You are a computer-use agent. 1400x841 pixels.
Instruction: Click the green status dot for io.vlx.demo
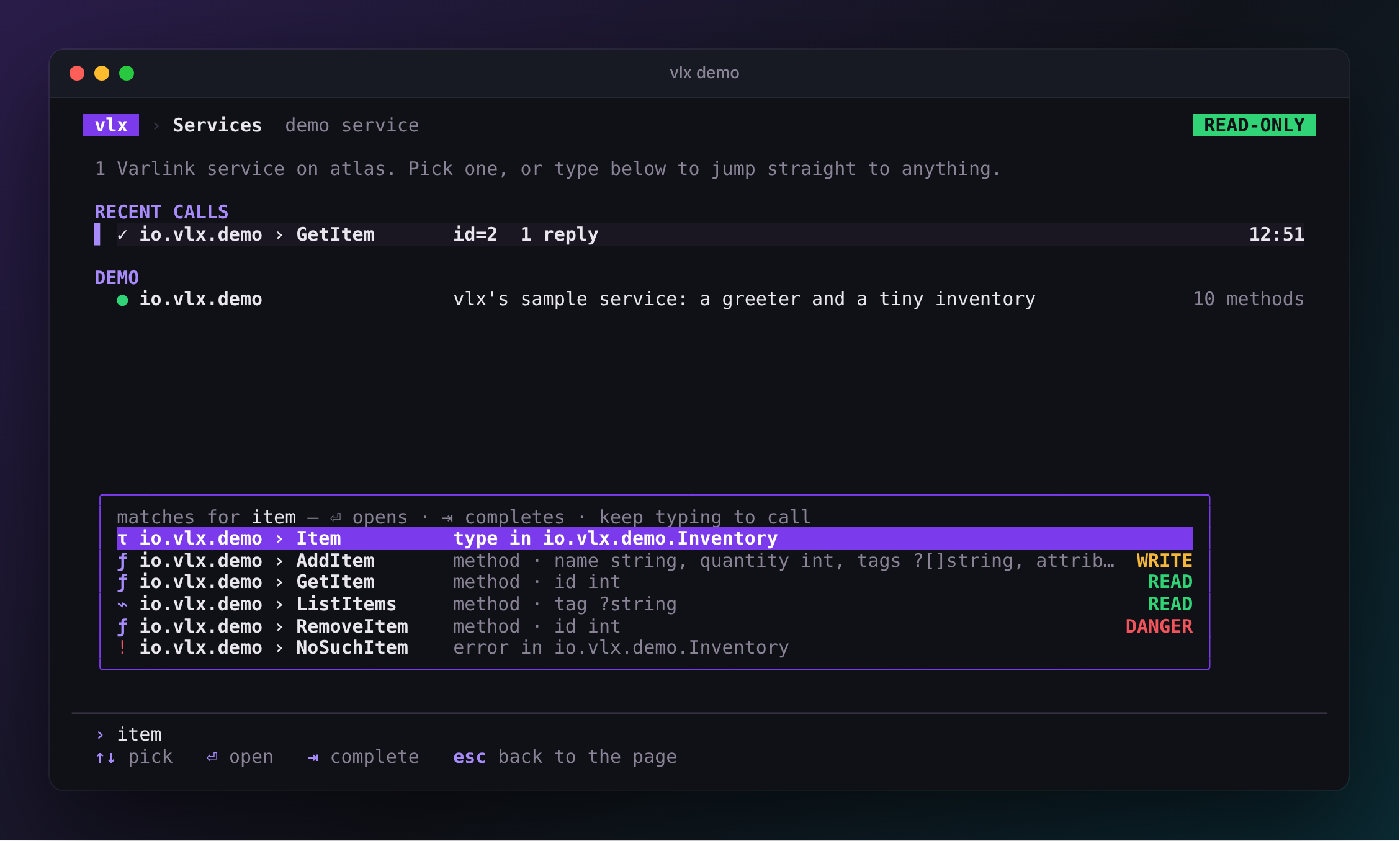[x=122, y=300]
